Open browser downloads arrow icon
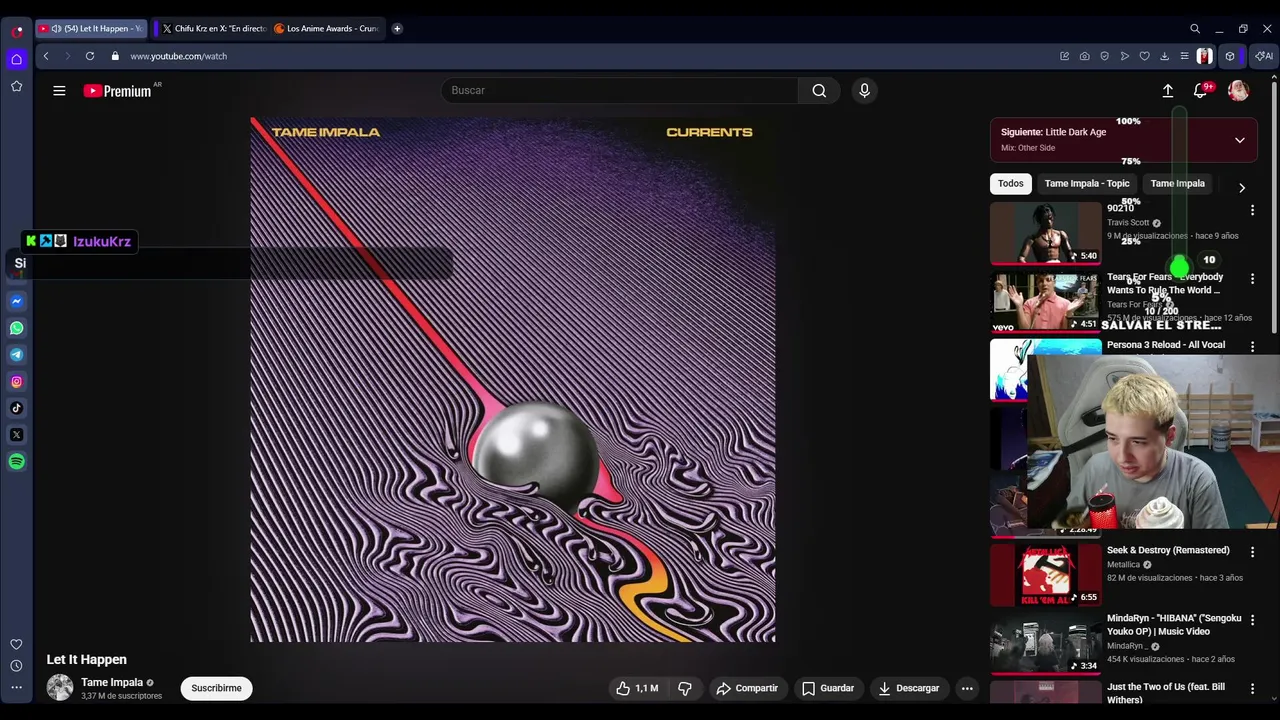The width and height of the screenshot is (1280, 720). point(1165,56)
